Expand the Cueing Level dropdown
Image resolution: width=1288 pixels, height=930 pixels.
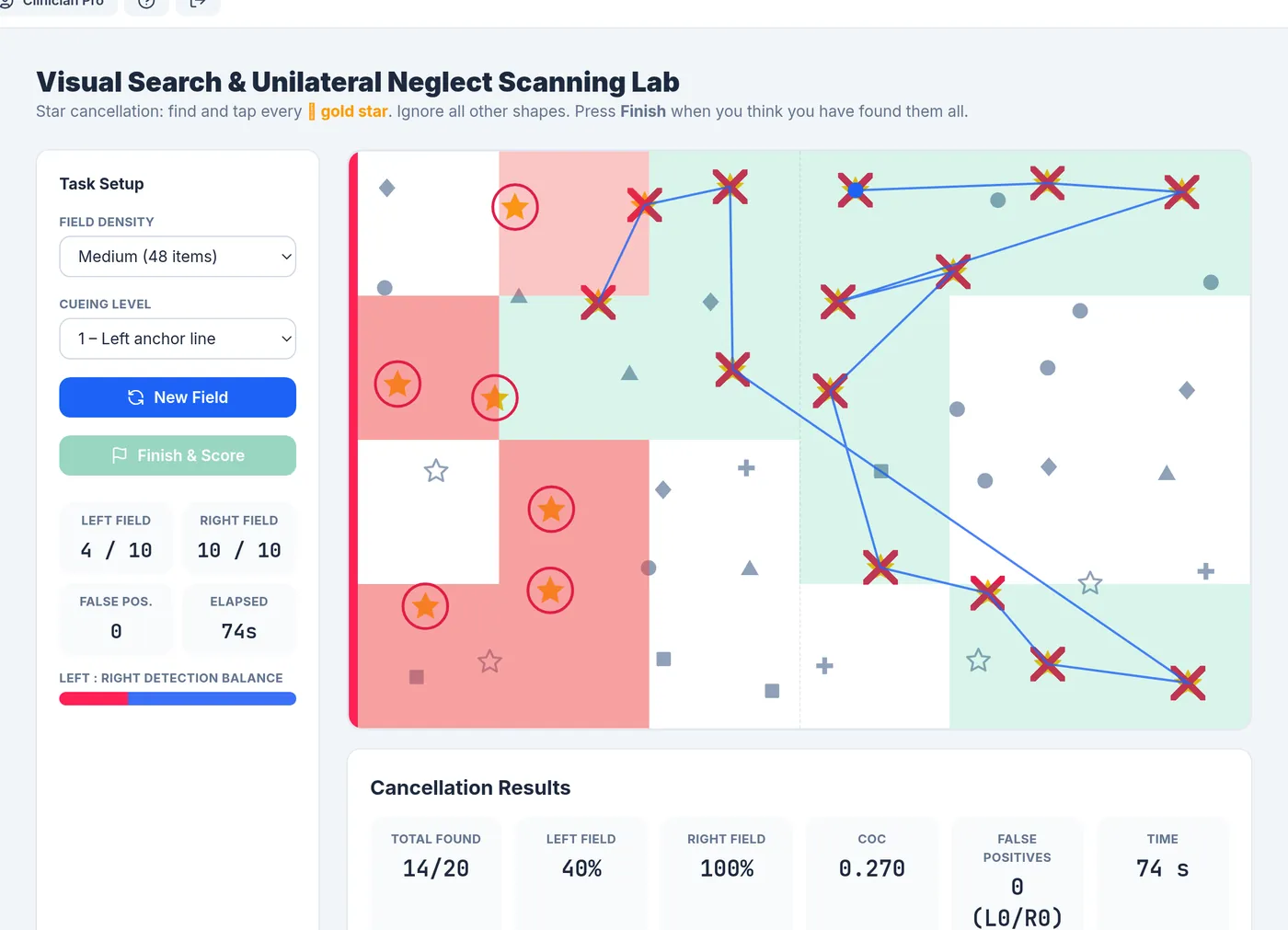point(178,339)
